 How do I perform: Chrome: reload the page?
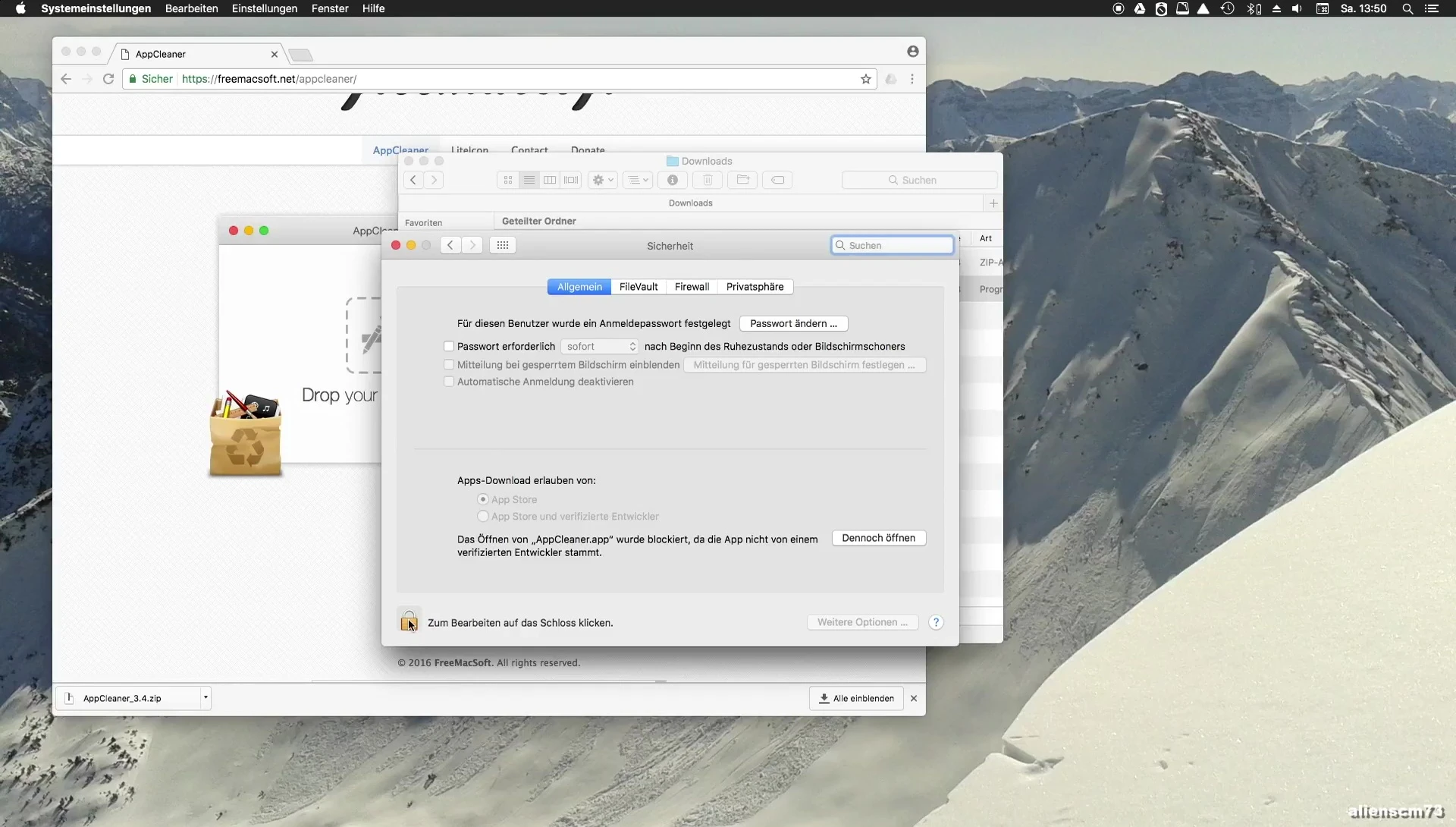click(108, 79)
